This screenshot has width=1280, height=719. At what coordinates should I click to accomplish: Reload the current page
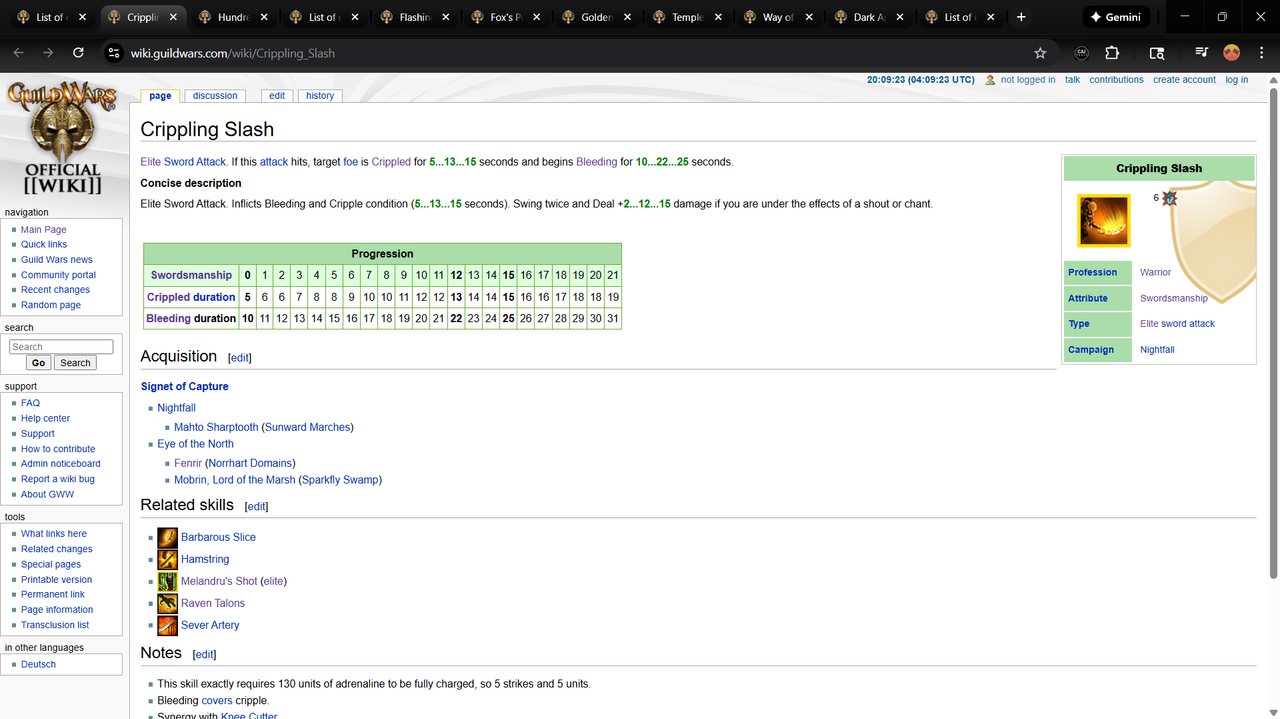78,53
